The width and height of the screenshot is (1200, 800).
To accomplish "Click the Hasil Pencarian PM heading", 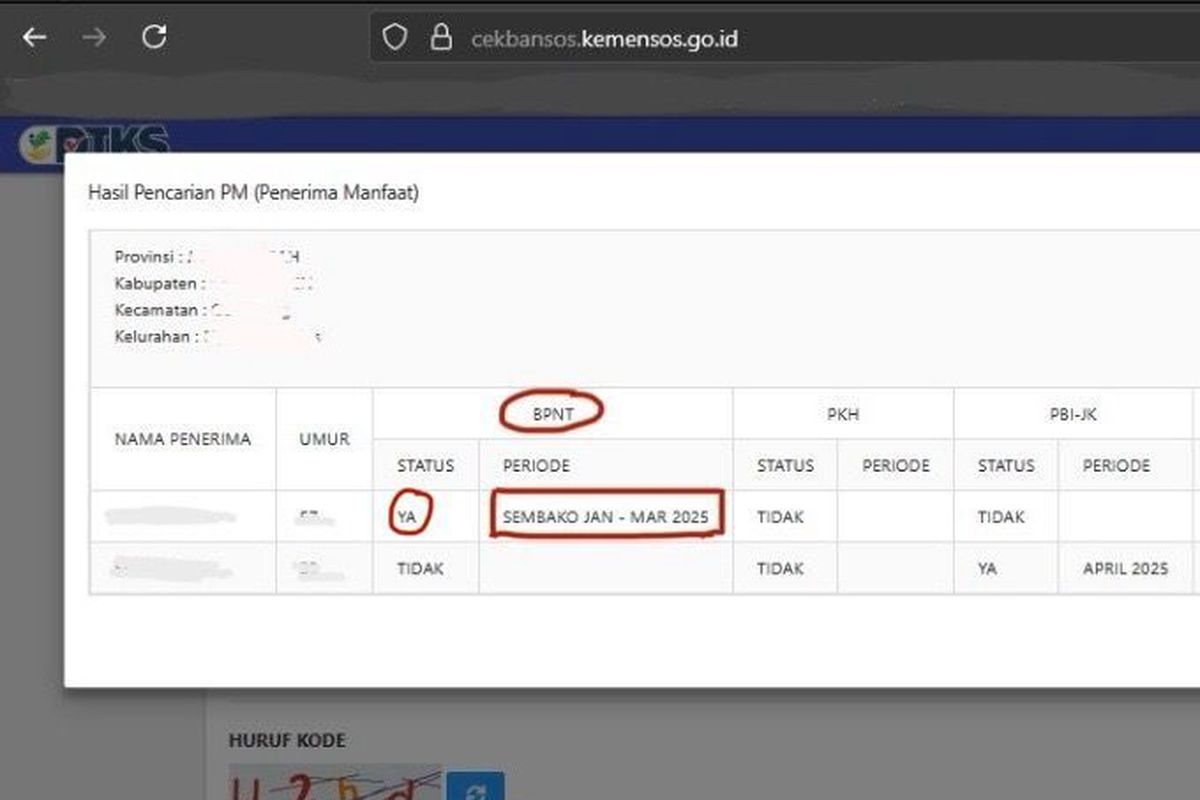I will point(254,193).
